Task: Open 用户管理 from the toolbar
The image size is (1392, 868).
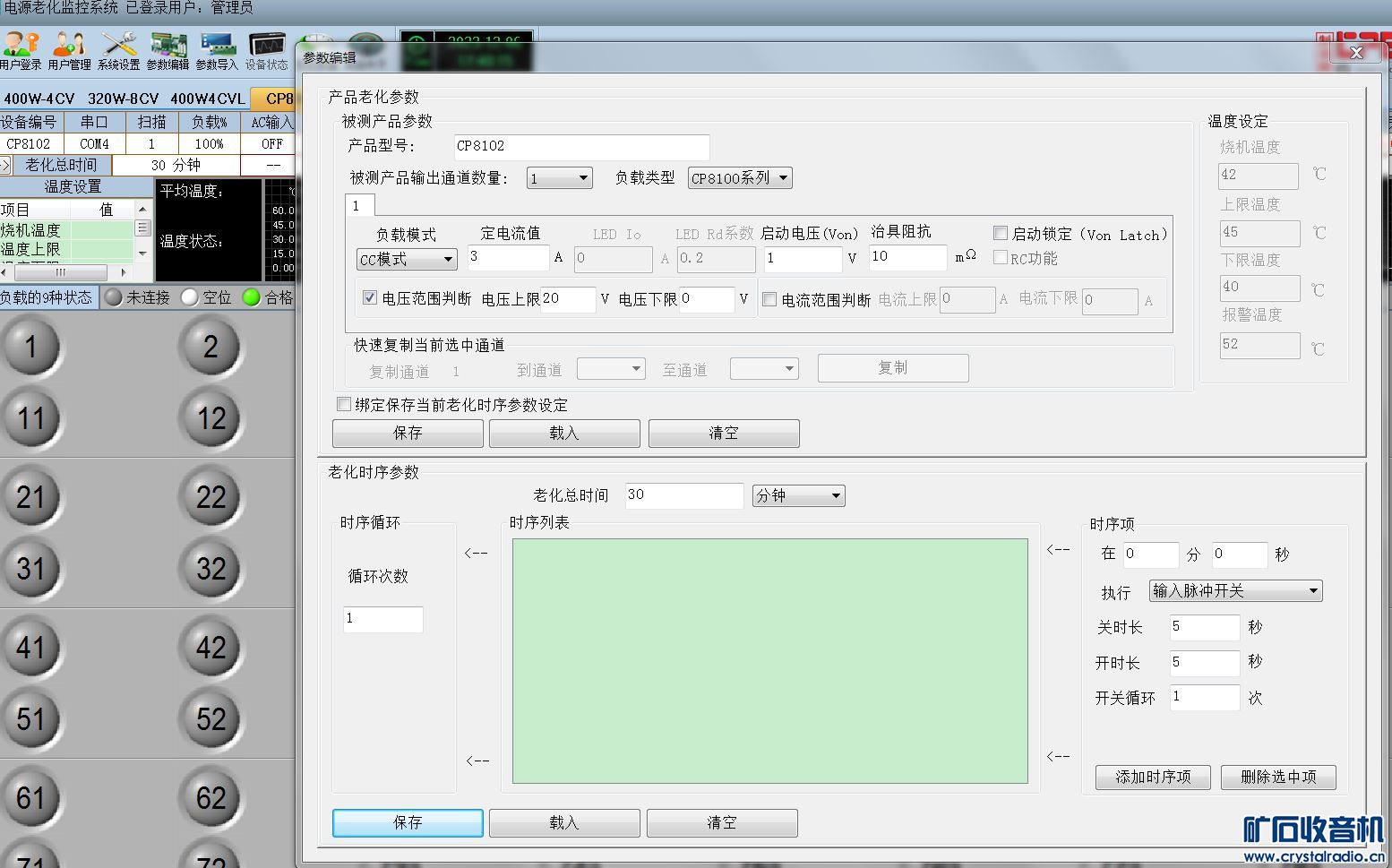Action: (69, 51)
